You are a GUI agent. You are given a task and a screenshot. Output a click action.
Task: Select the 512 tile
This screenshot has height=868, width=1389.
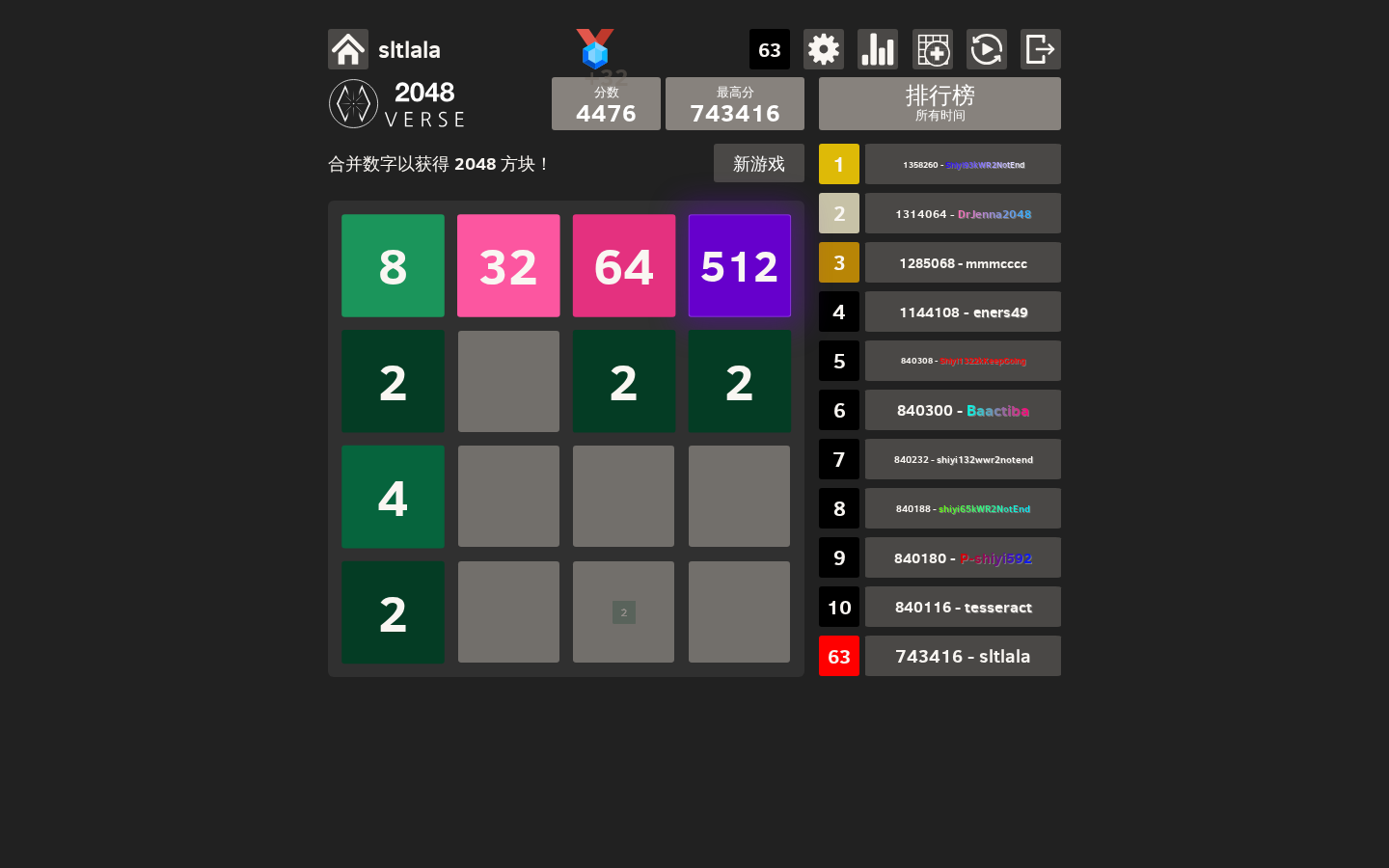click(740, 265)
